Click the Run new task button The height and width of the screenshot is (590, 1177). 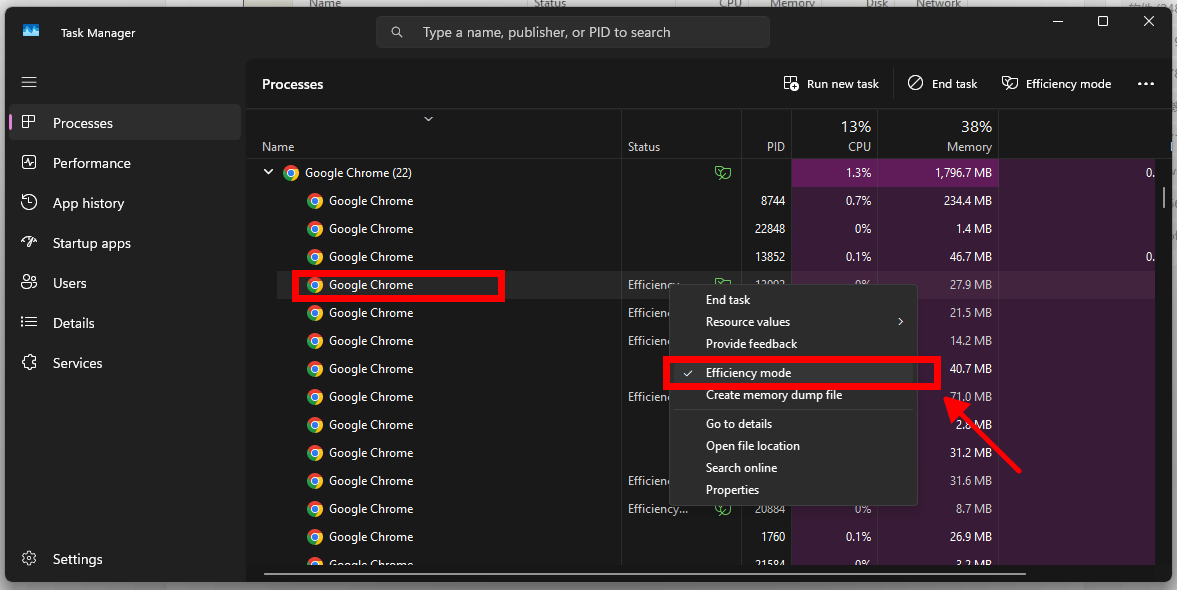831,84
